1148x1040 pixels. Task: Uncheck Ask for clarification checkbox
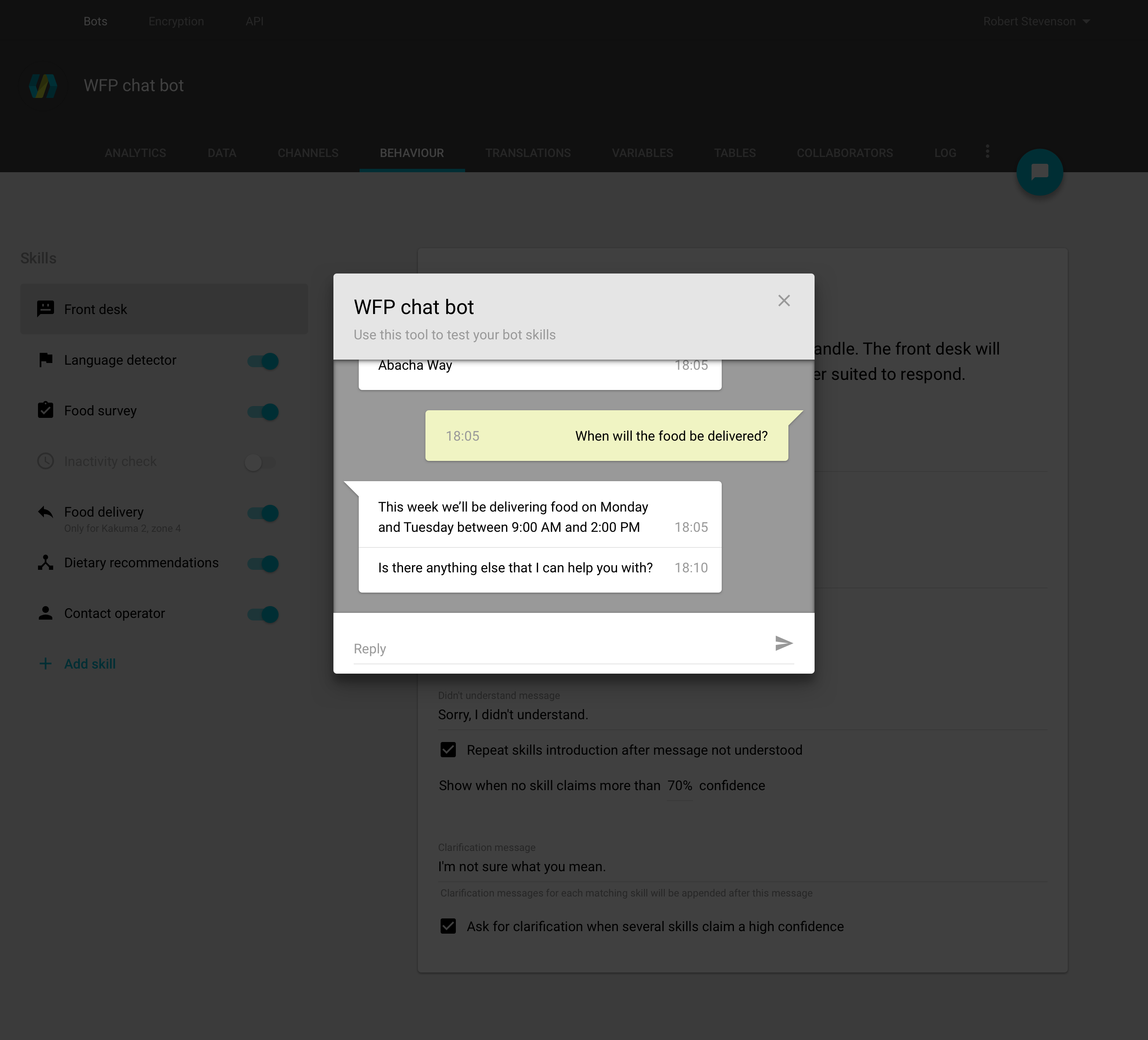coord(448,926)
